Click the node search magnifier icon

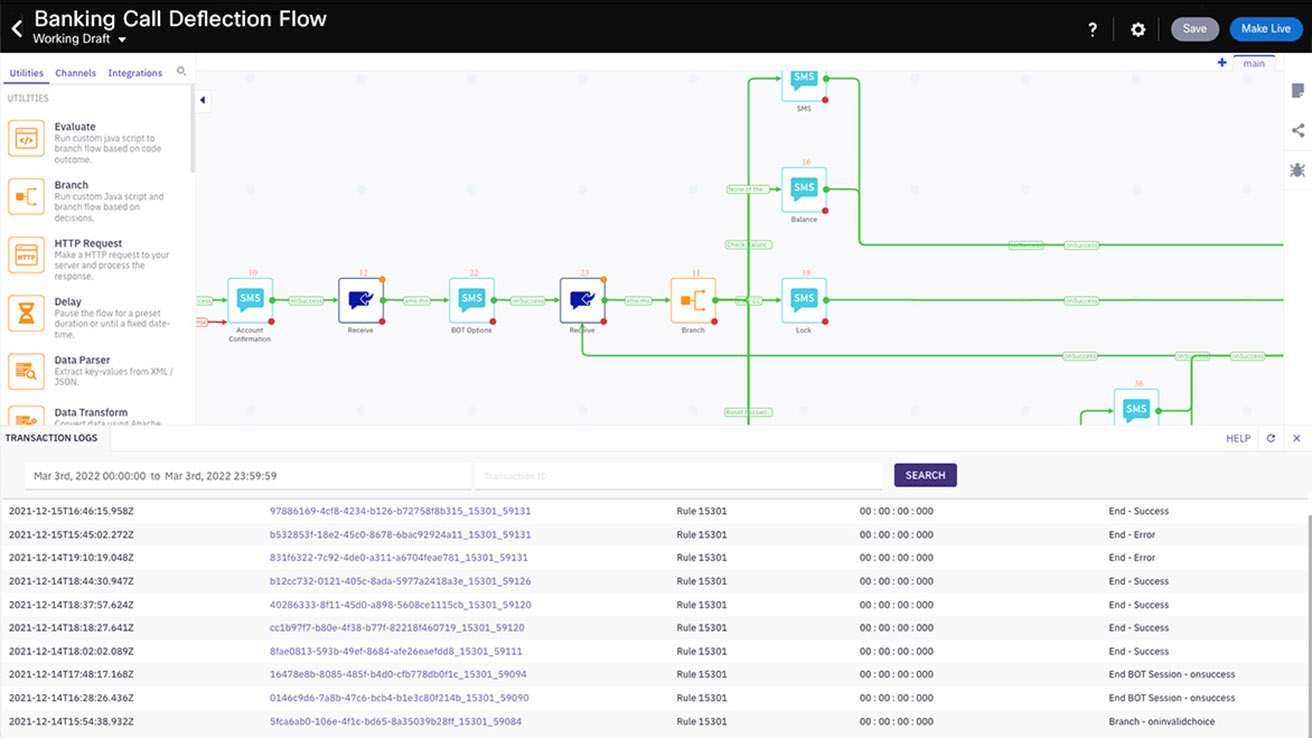(181, 72)
